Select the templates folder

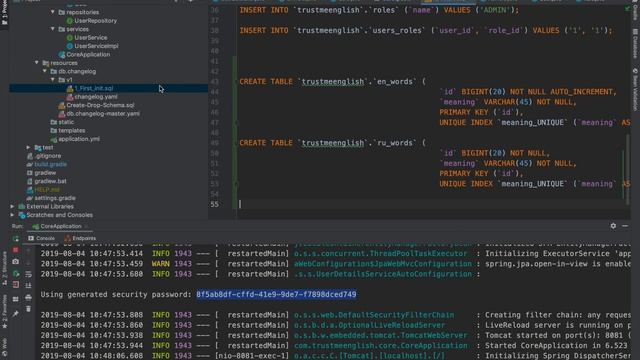[x=68, y=131]
